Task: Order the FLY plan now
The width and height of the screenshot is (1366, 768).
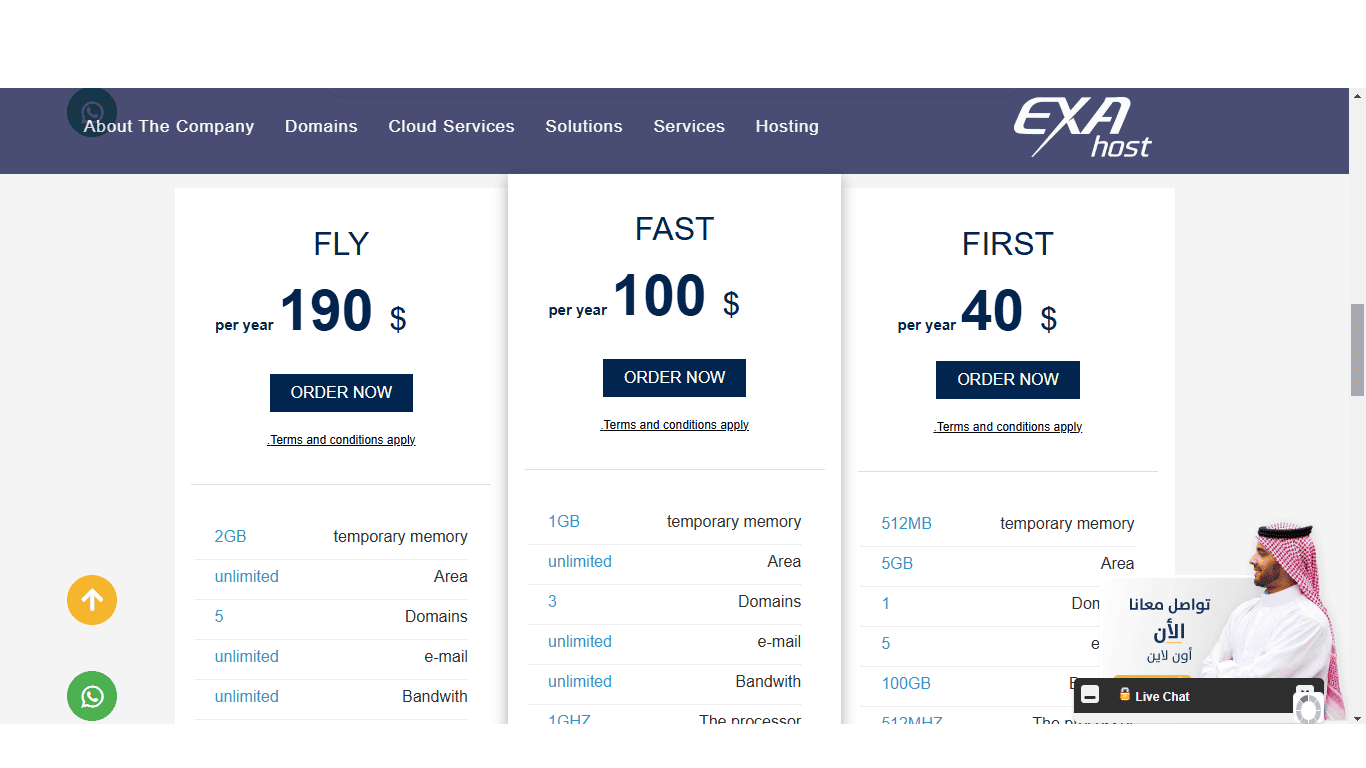Action: tap(341, 393)
